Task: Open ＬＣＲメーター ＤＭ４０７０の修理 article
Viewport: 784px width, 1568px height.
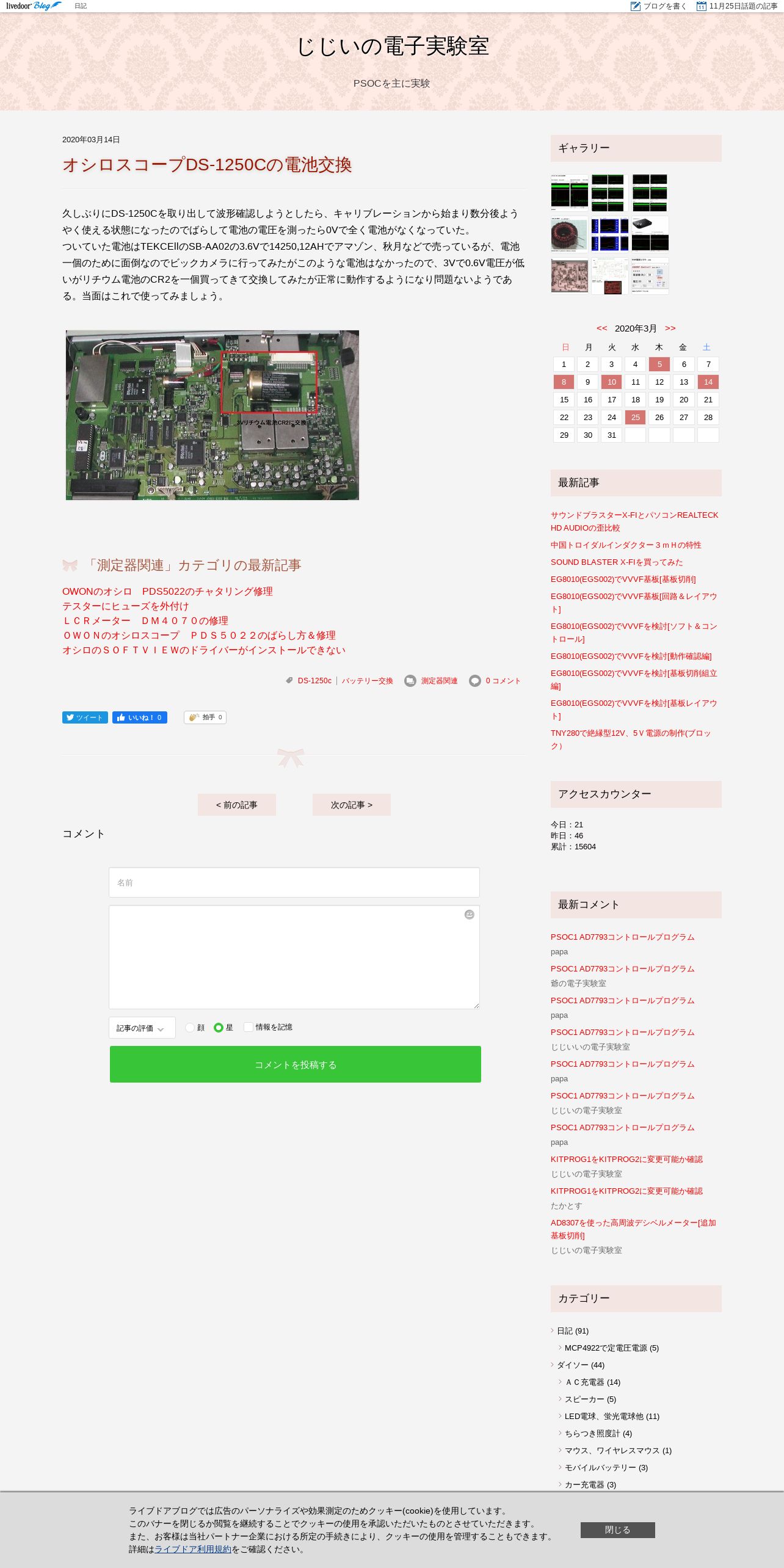Action: [x=145, y=621]
